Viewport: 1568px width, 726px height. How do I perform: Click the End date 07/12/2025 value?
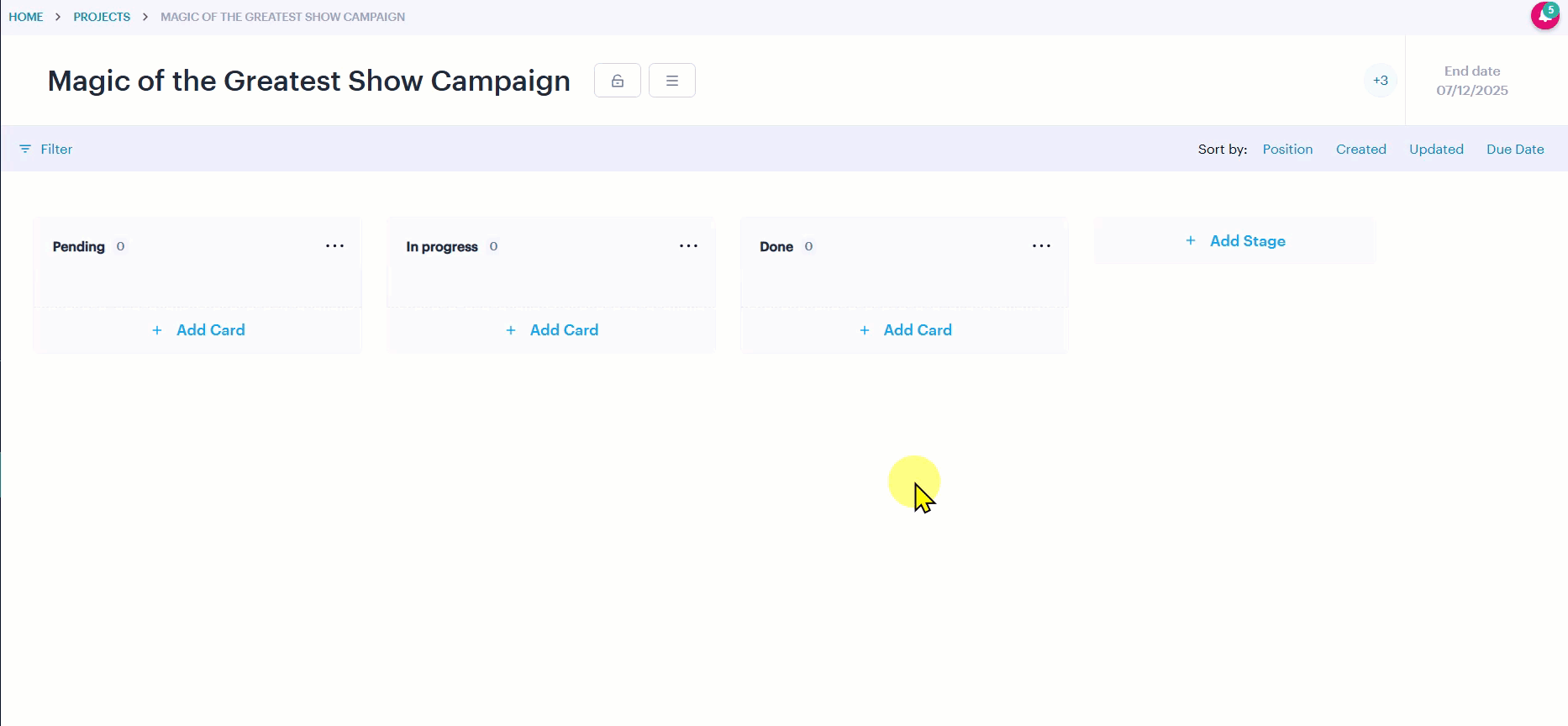pos(1472,90)
